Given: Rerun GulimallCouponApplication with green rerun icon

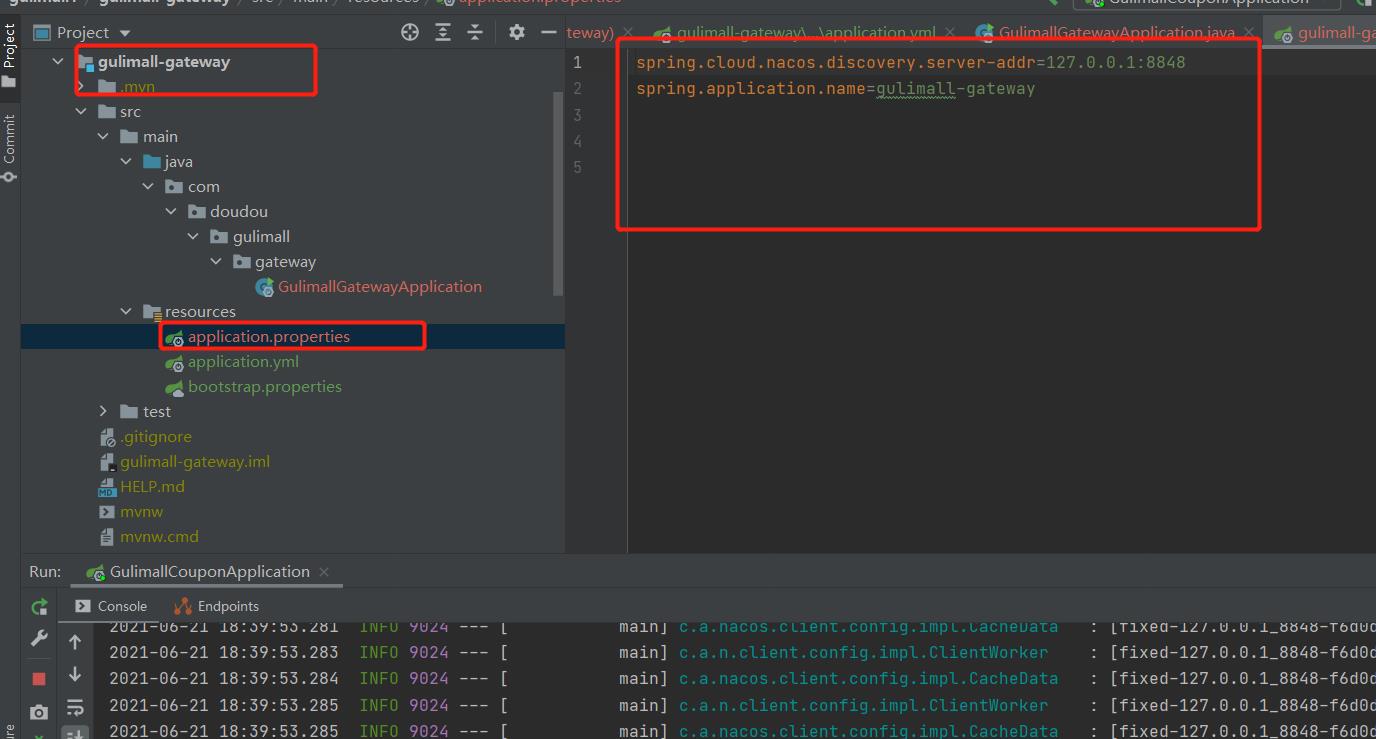Looking at the screenshot, I should tap(39, 606).
